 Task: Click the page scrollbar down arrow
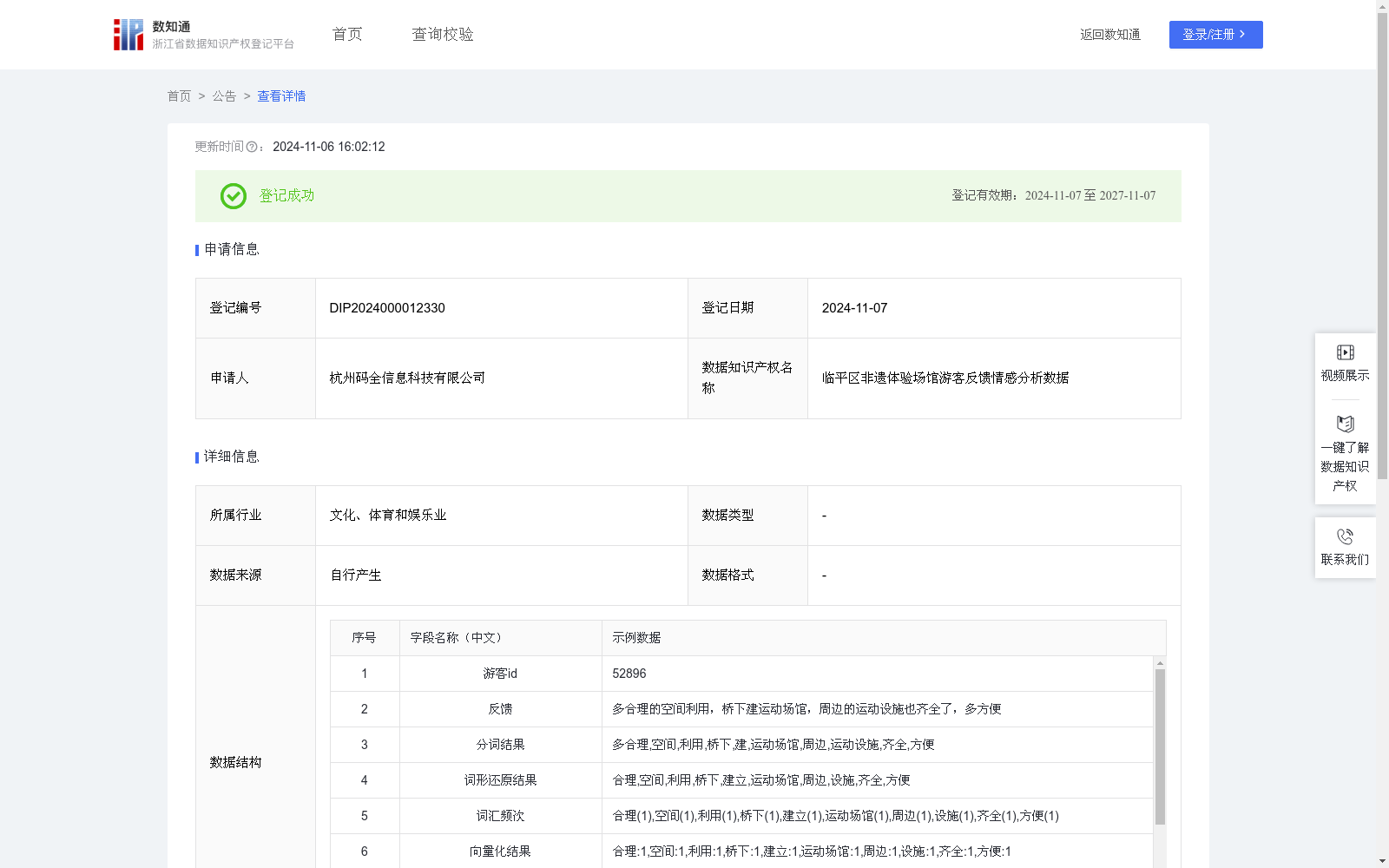pyautogui.click(x=1382, y=862)
